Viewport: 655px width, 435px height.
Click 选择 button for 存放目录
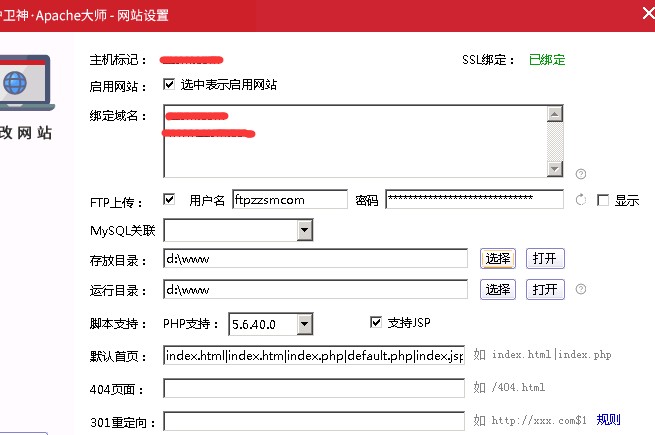pos(498,259)
